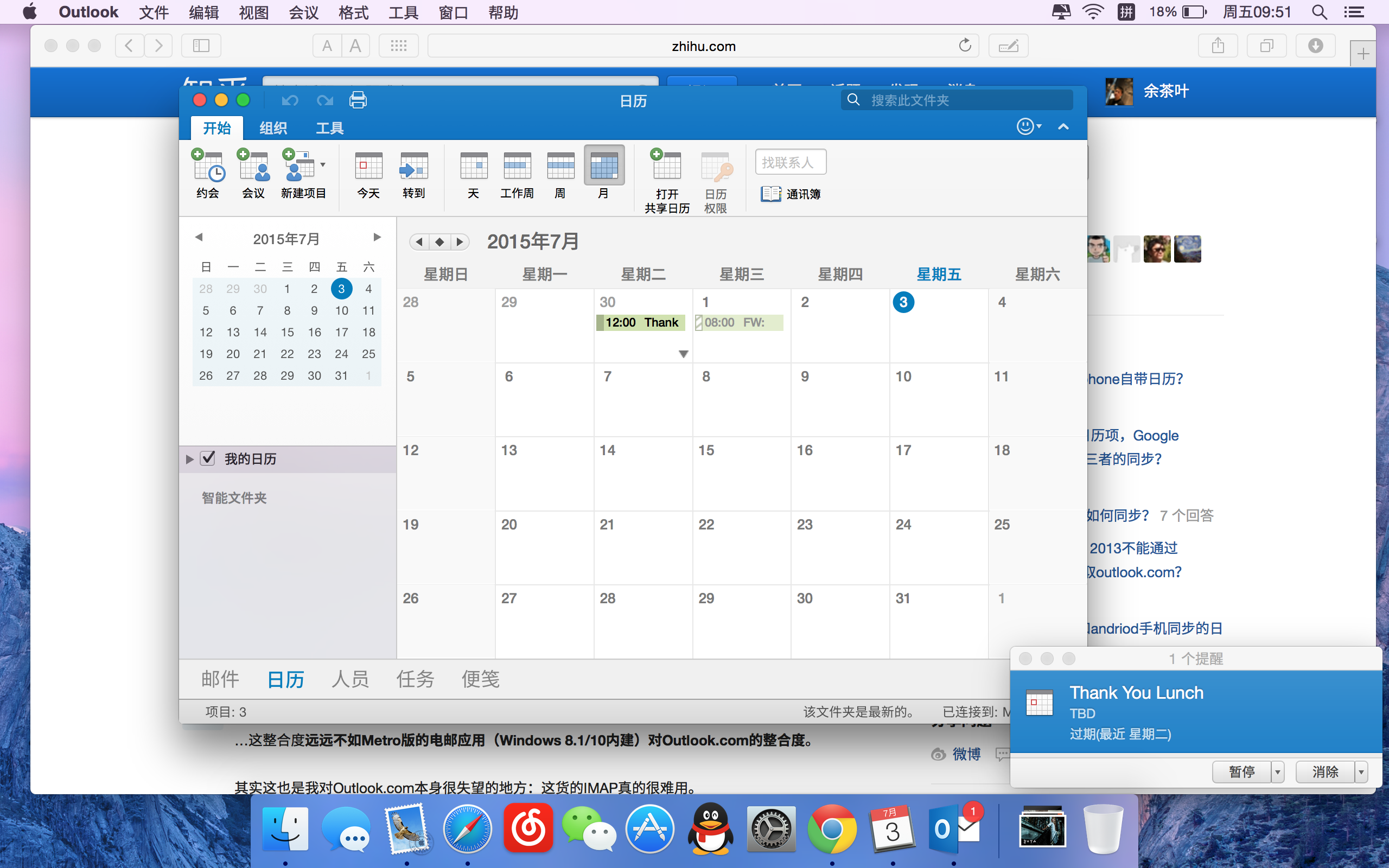Switch to 工作周 view
Viewport: 1389px width, 868px height.
(x=517, y=175)
